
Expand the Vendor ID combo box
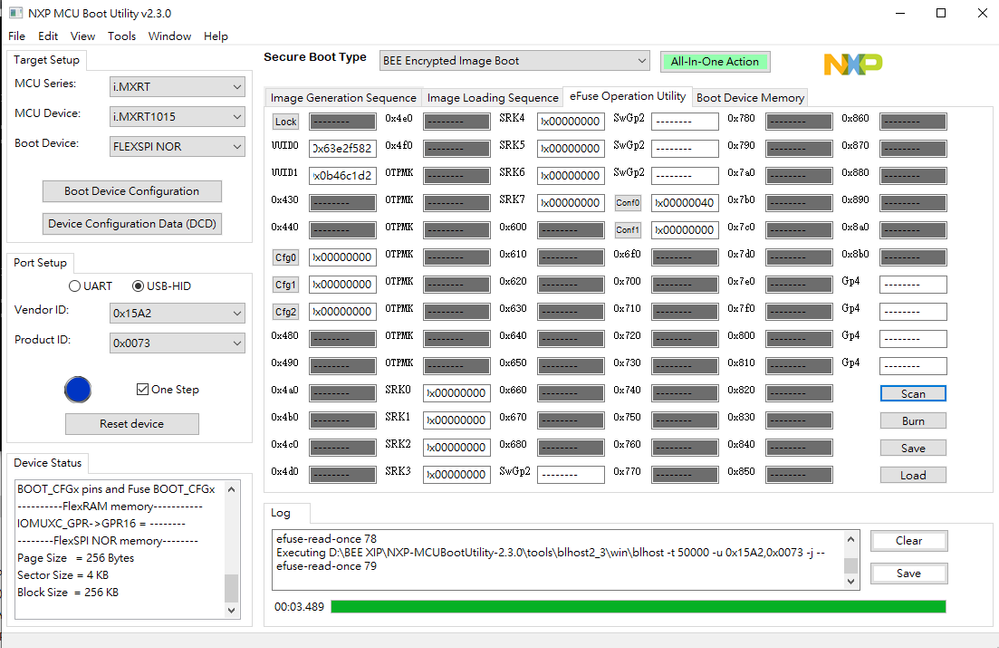(x=177, y=313)
